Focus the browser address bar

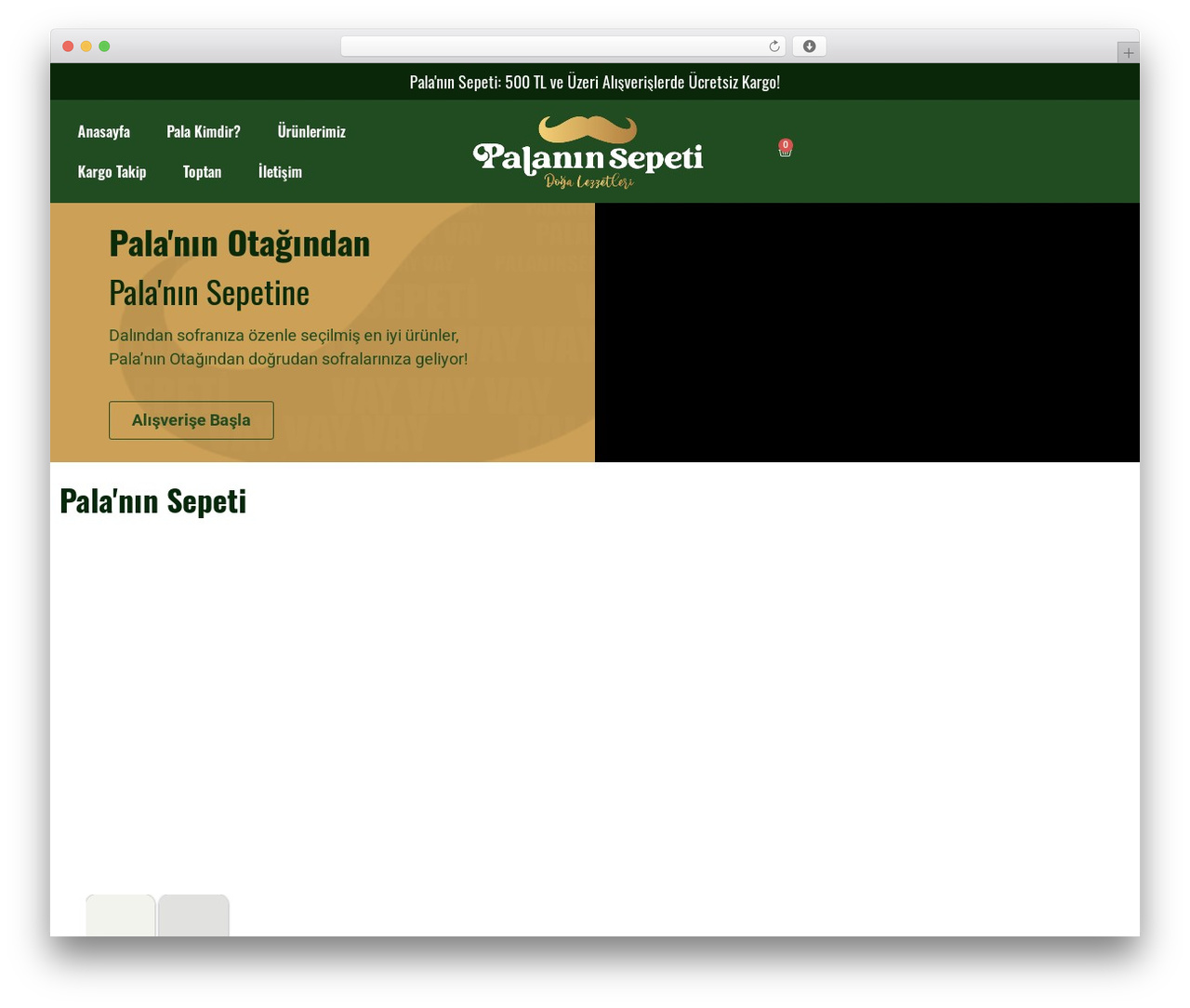(x=562, y=46)
